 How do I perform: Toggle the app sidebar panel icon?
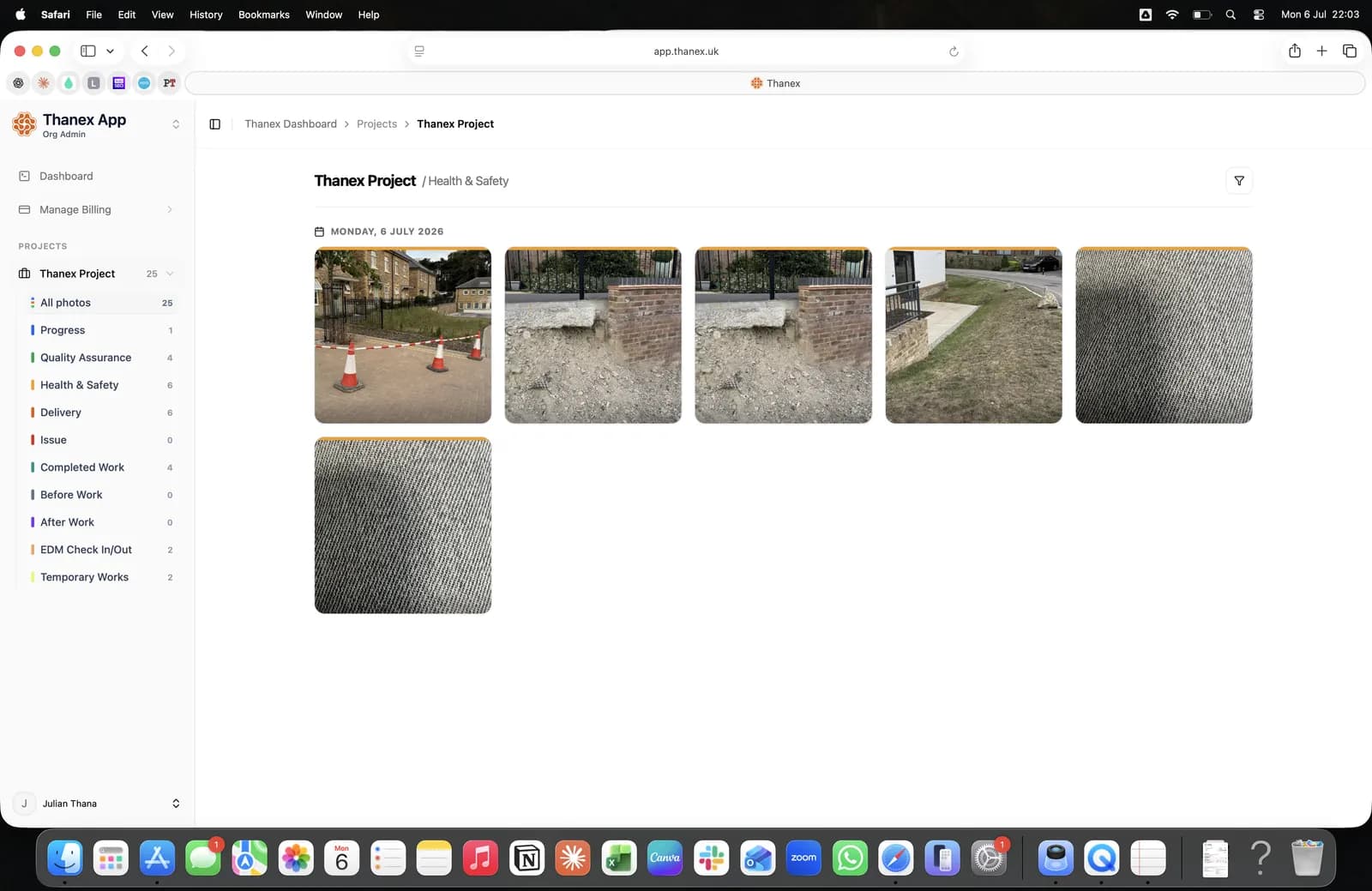tap(215, 124)
